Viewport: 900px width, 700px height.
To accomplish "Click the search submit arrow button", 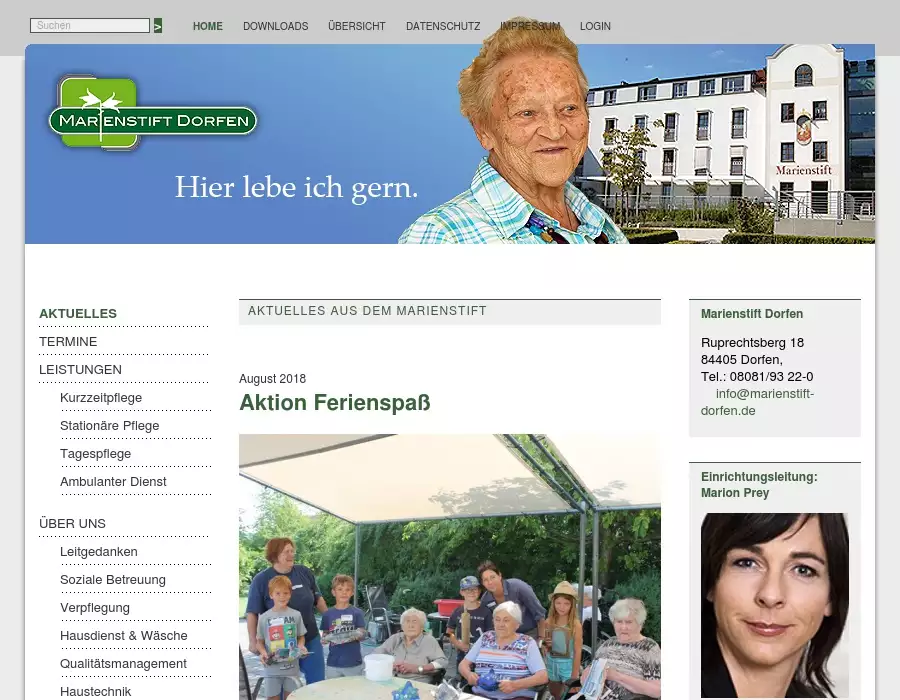I will click(x=158, y=26).
